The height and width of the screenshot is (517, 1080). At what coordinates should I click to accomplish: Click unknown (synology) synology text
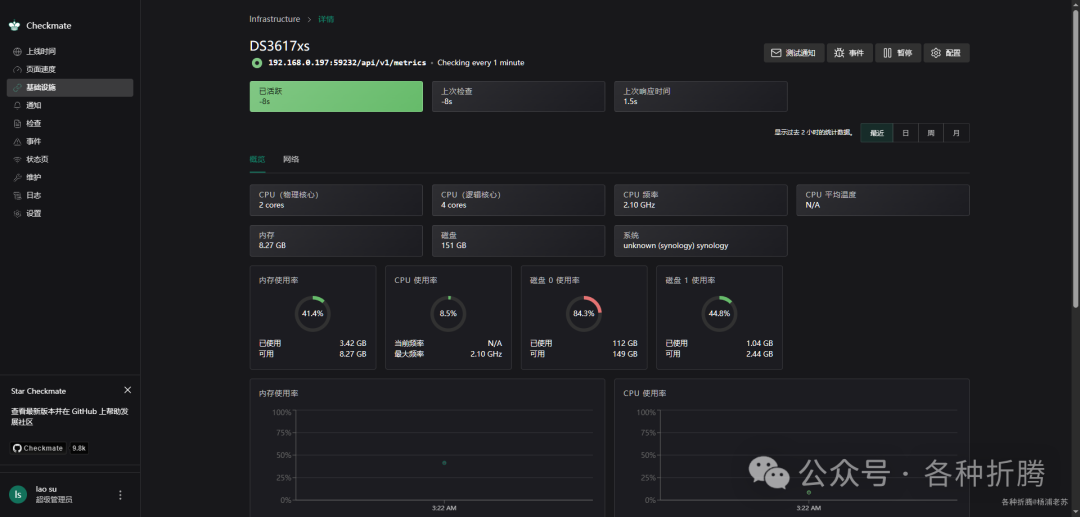(x=676, y=245)
